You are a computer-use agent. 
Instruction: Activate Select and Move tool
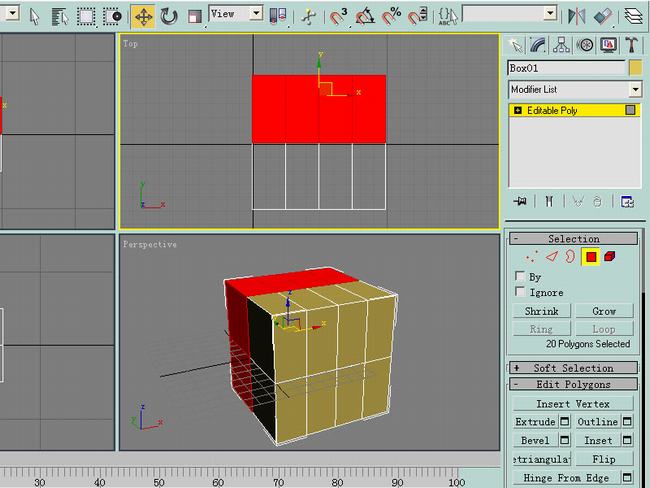[143, 17]
